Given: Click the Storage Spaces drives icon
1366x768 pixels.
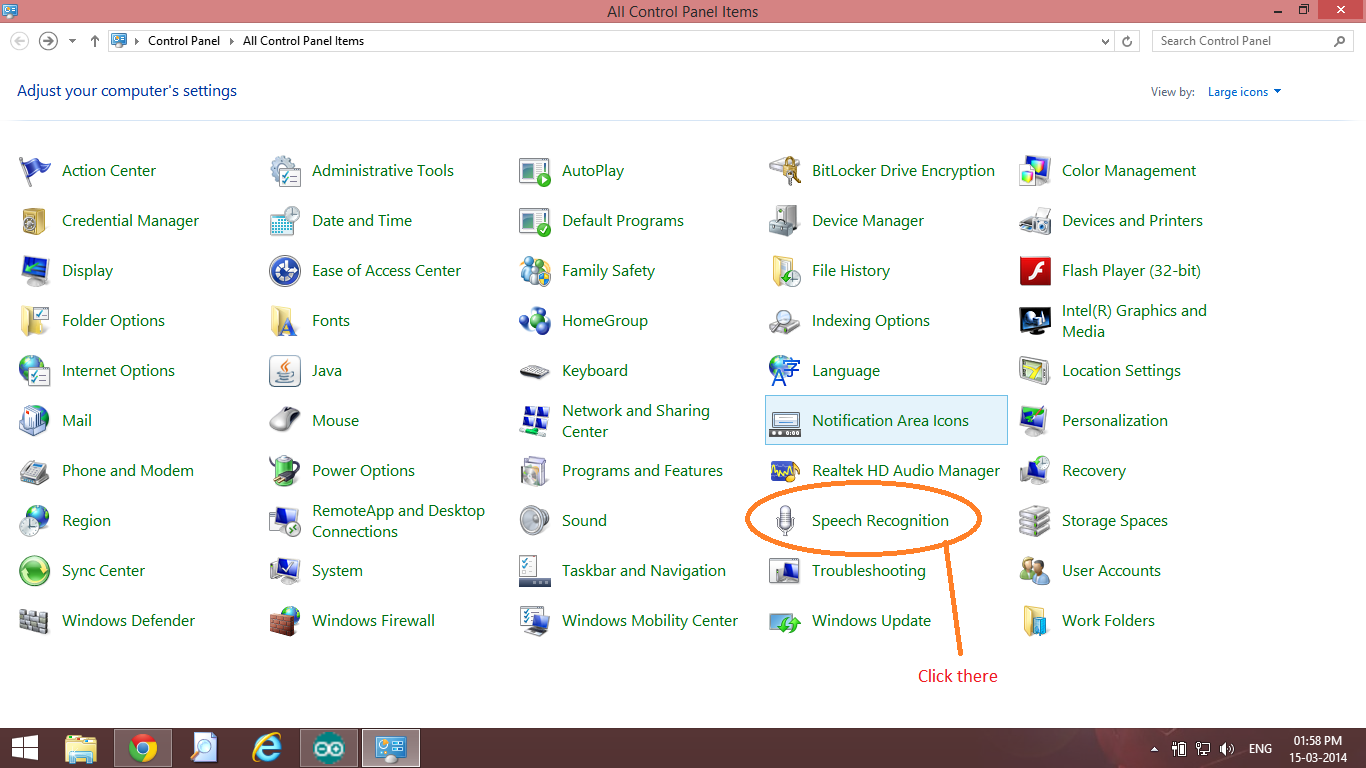Looking at the screenshot, I should tap(1035, 521).
